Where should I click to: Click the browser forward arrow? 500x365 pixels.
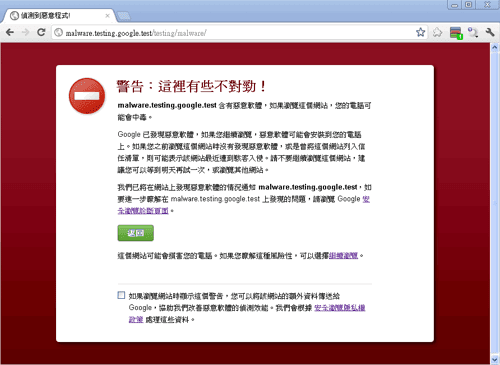pyautogui.click(x=25, y=32)
